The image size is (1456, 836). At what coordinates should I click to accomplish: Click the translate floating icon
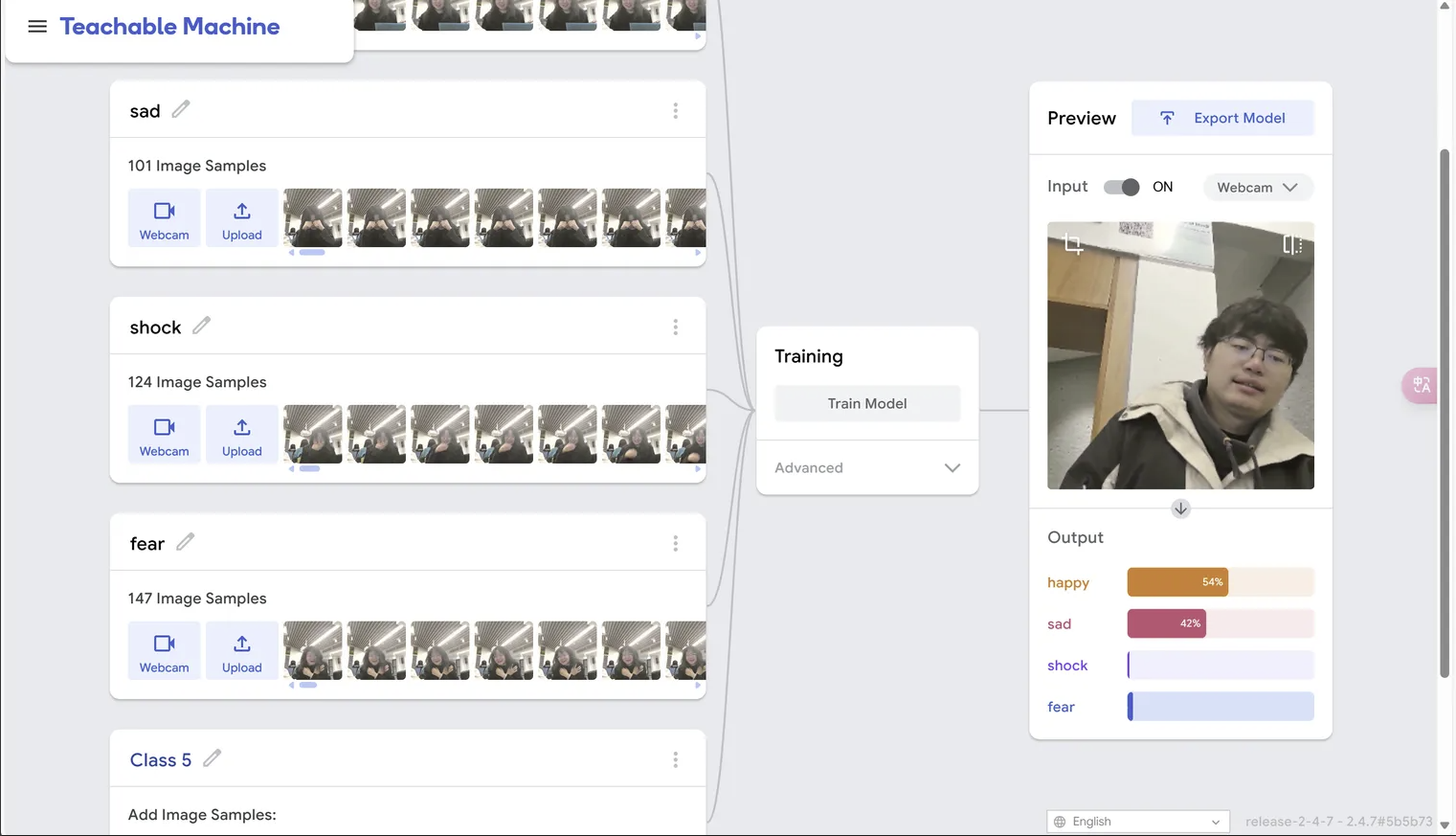click(1421, 385)
